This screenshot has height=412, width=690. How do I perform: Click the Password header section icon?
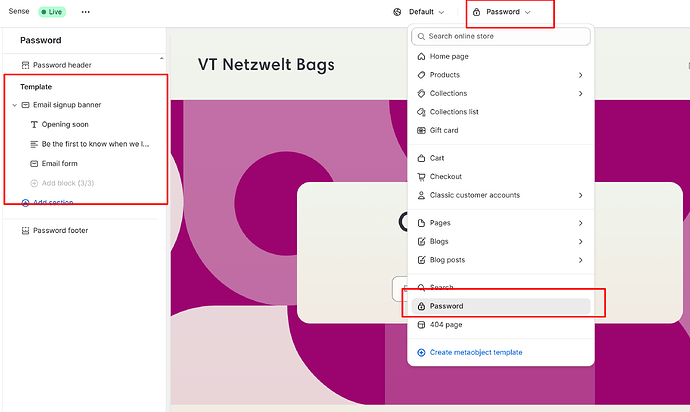tap(25, 65)
